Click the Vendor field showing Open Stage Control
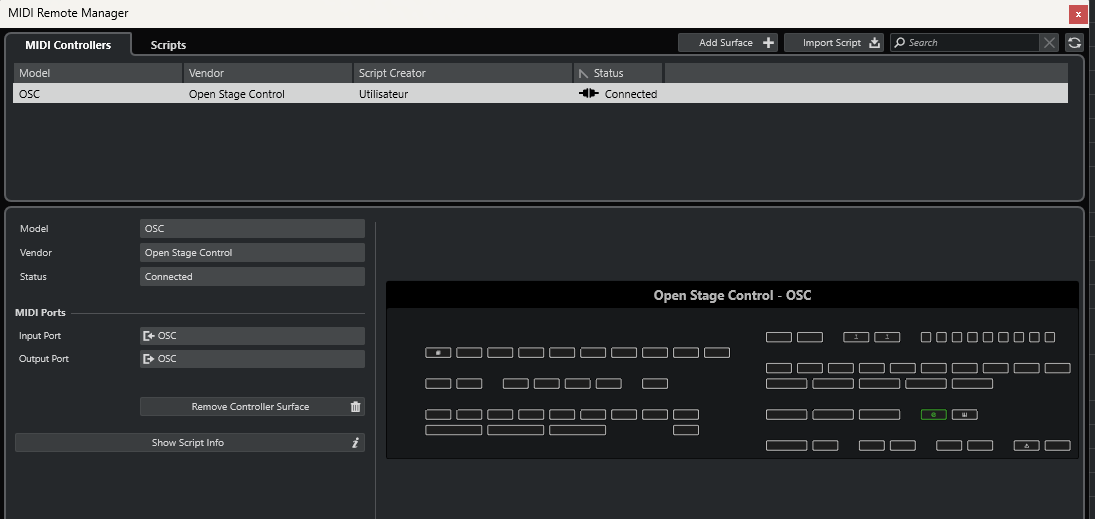 coord(252,253)
